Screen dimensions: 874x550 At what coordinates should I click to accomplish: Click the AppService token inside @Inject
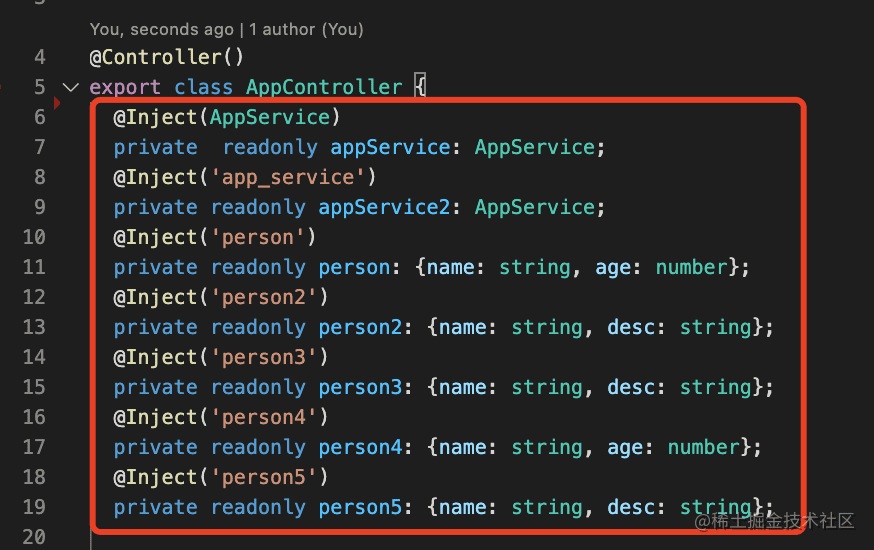270,117
